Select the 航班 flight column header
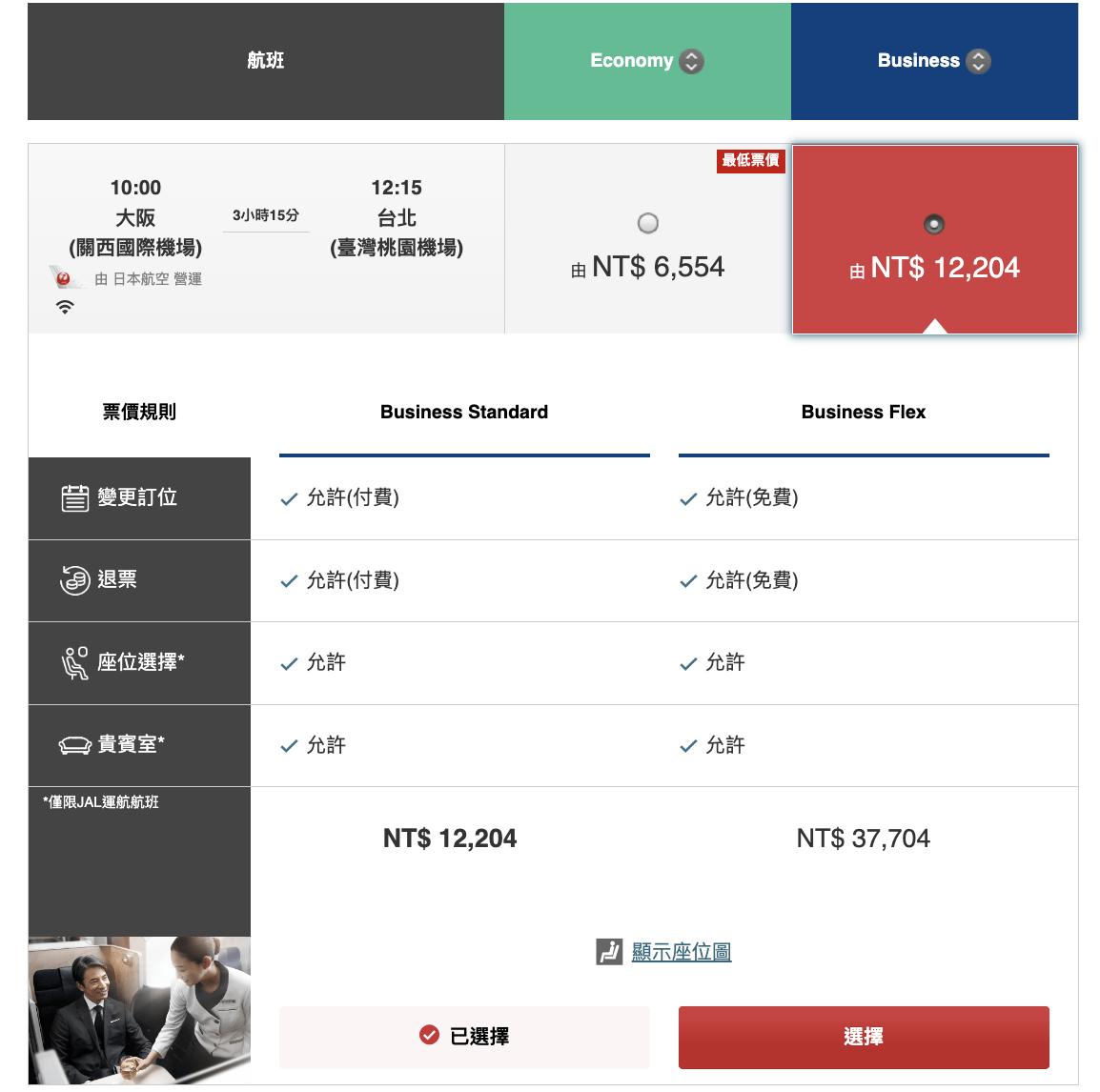Image resolution: width=1100 pixels, height=1092 pixels. pos(265,60)
